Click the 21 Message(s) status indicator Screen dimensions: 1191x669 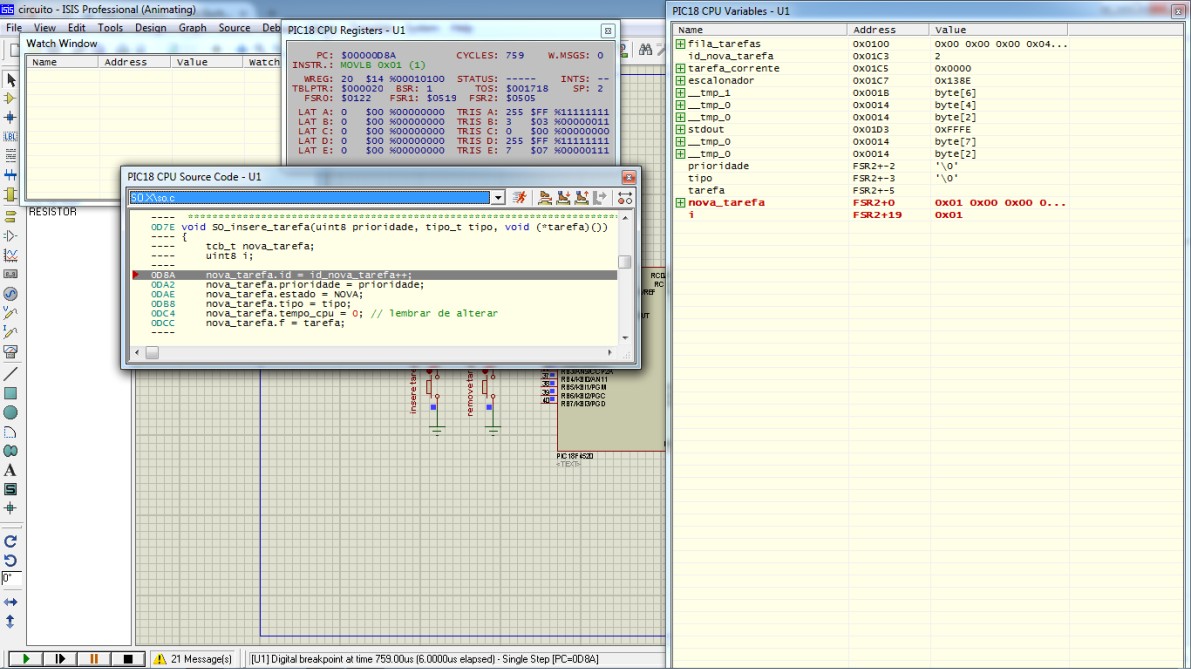pyautogui.click(x=192, y=659)
